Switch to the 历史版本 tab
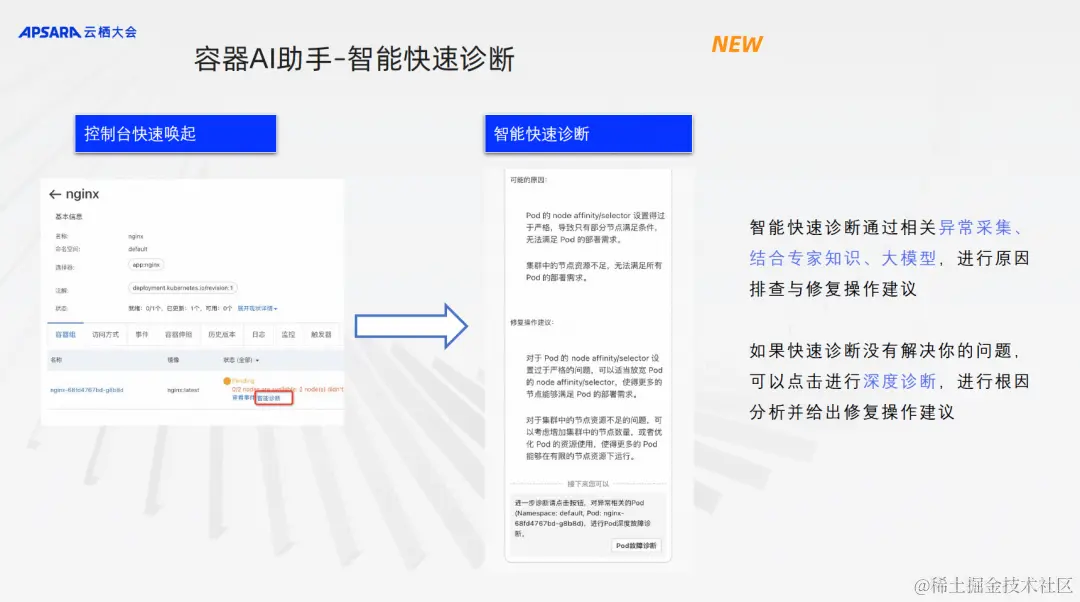Viewport: 1080px width, 602px height. pos(222,334)
